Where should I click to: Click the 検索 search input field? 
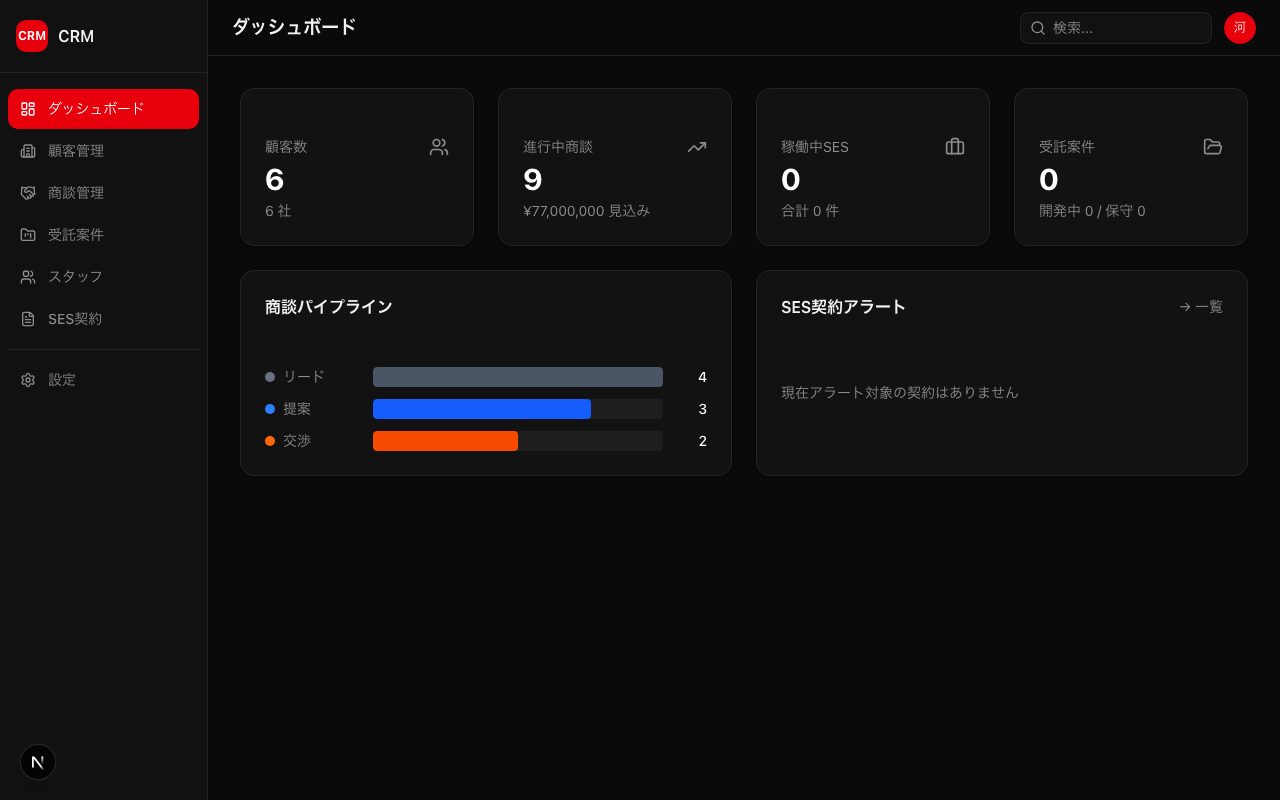pyautogui.click(x=1126, y=28)
